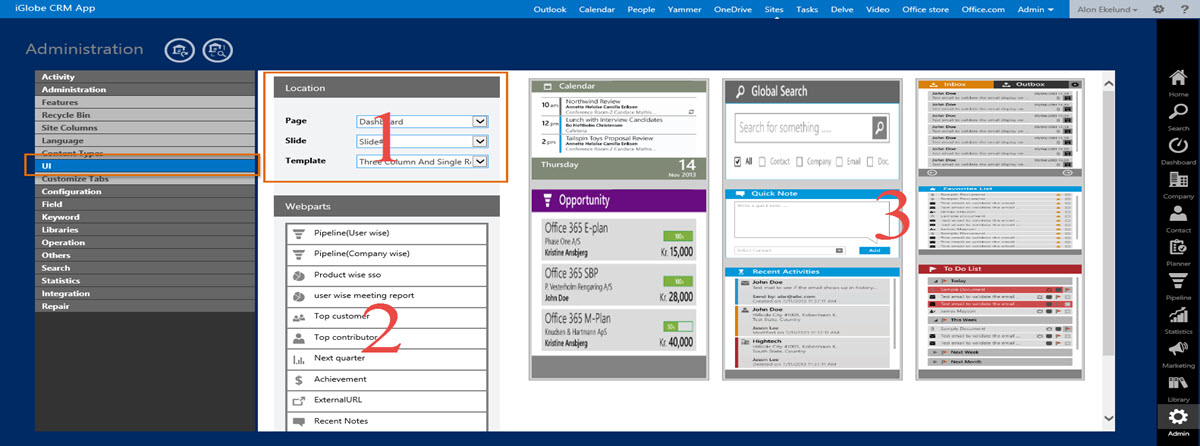Screen dimensions: 1200x446
Task: Click first round icon beside Administration title
Action: 182,49
